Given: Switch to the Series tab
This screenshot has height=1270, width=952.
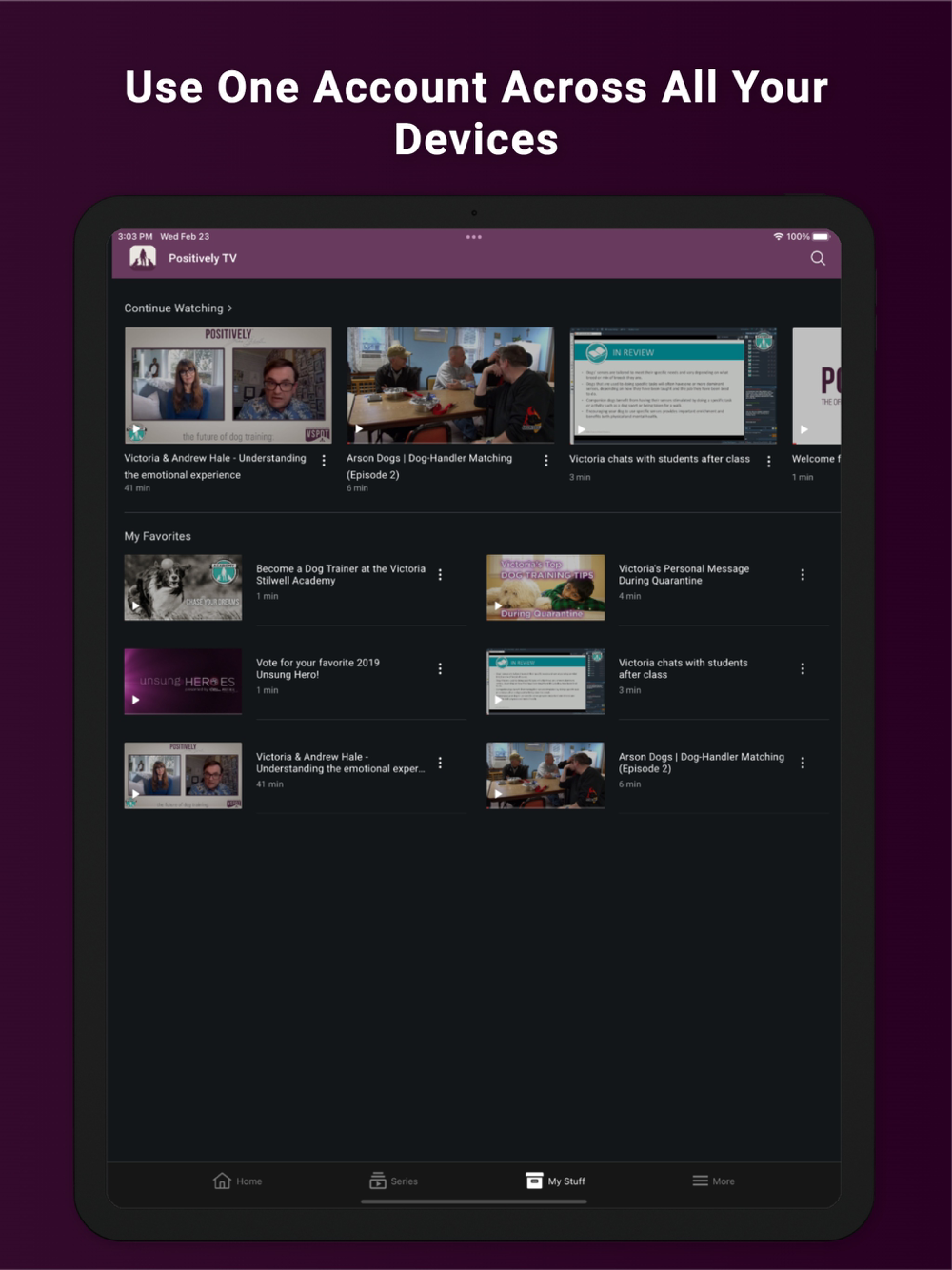Looking at the screenshot, I should pos(393,1181).
